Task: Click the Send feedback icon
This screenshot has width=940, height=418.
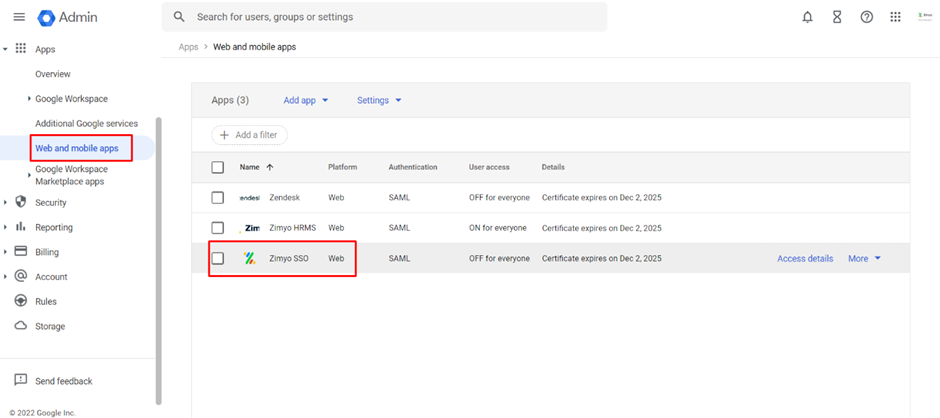Action: click(20, 380)
